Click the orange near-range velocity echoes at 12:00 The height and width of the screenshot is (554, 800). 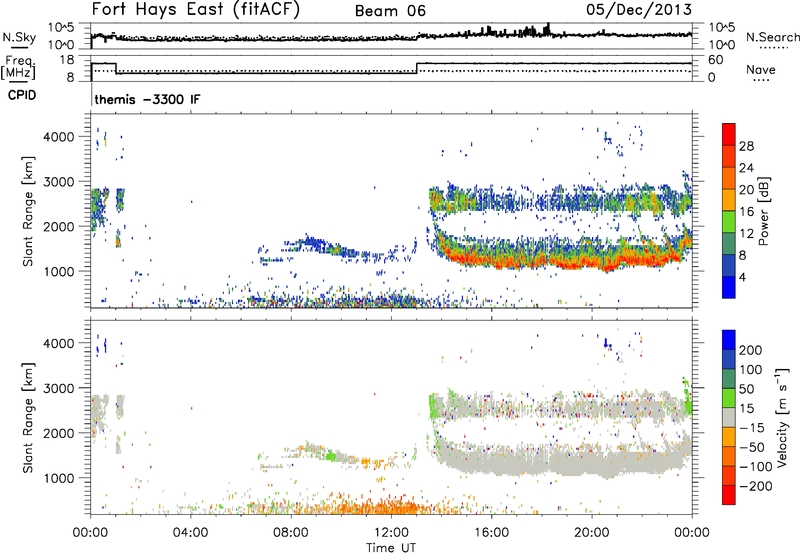pyautogui.click(x=391, y=507)
